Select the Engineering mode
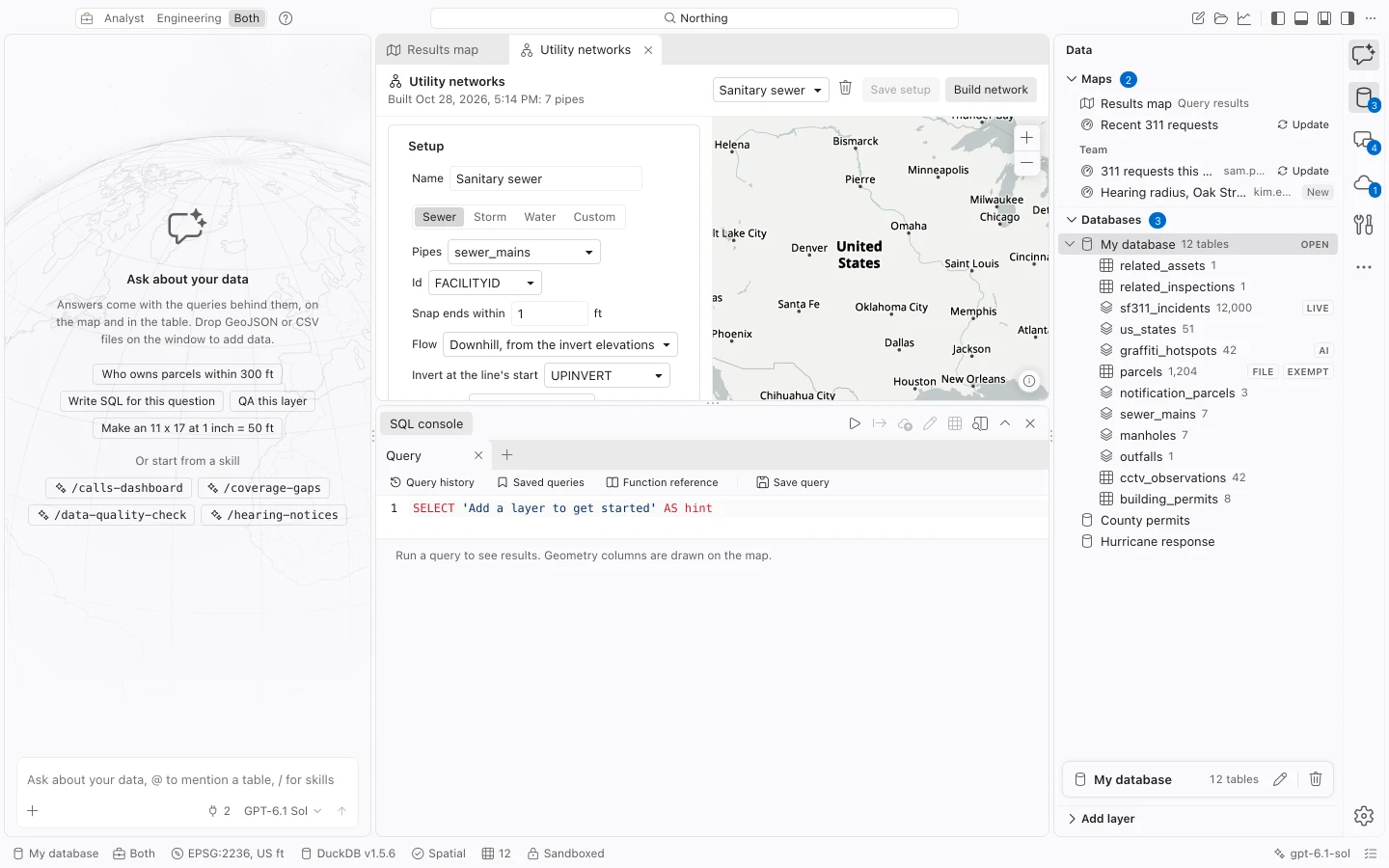1389x868 pixels. pyautogui.click(x=189, y=18)
